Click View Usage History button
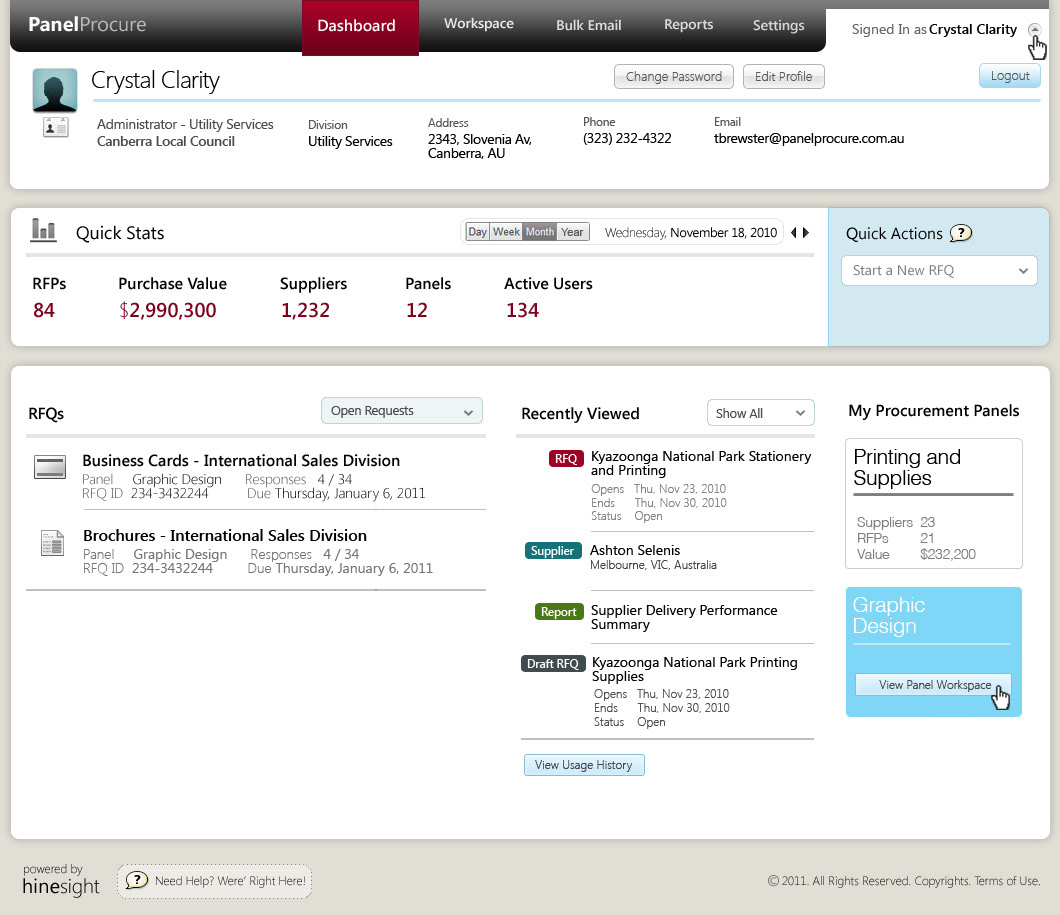 (x=583, y=765)
